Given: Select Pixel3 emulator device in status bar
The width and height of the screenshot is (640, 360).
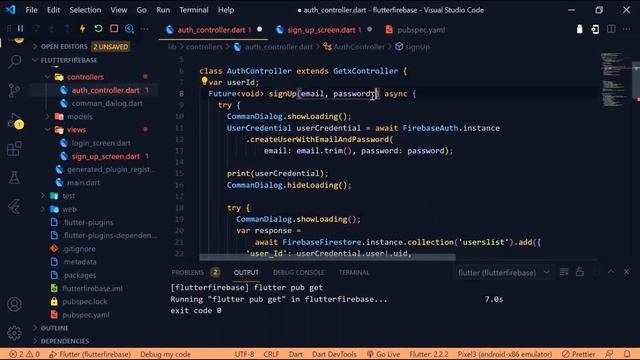Looking at the screenshot, I should [x=504, y=354].
